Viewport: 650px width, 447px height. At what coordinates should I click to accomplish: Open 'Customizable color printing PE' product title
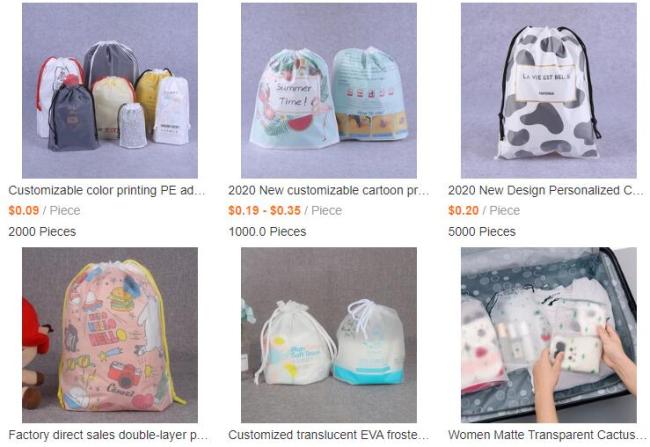107,190
